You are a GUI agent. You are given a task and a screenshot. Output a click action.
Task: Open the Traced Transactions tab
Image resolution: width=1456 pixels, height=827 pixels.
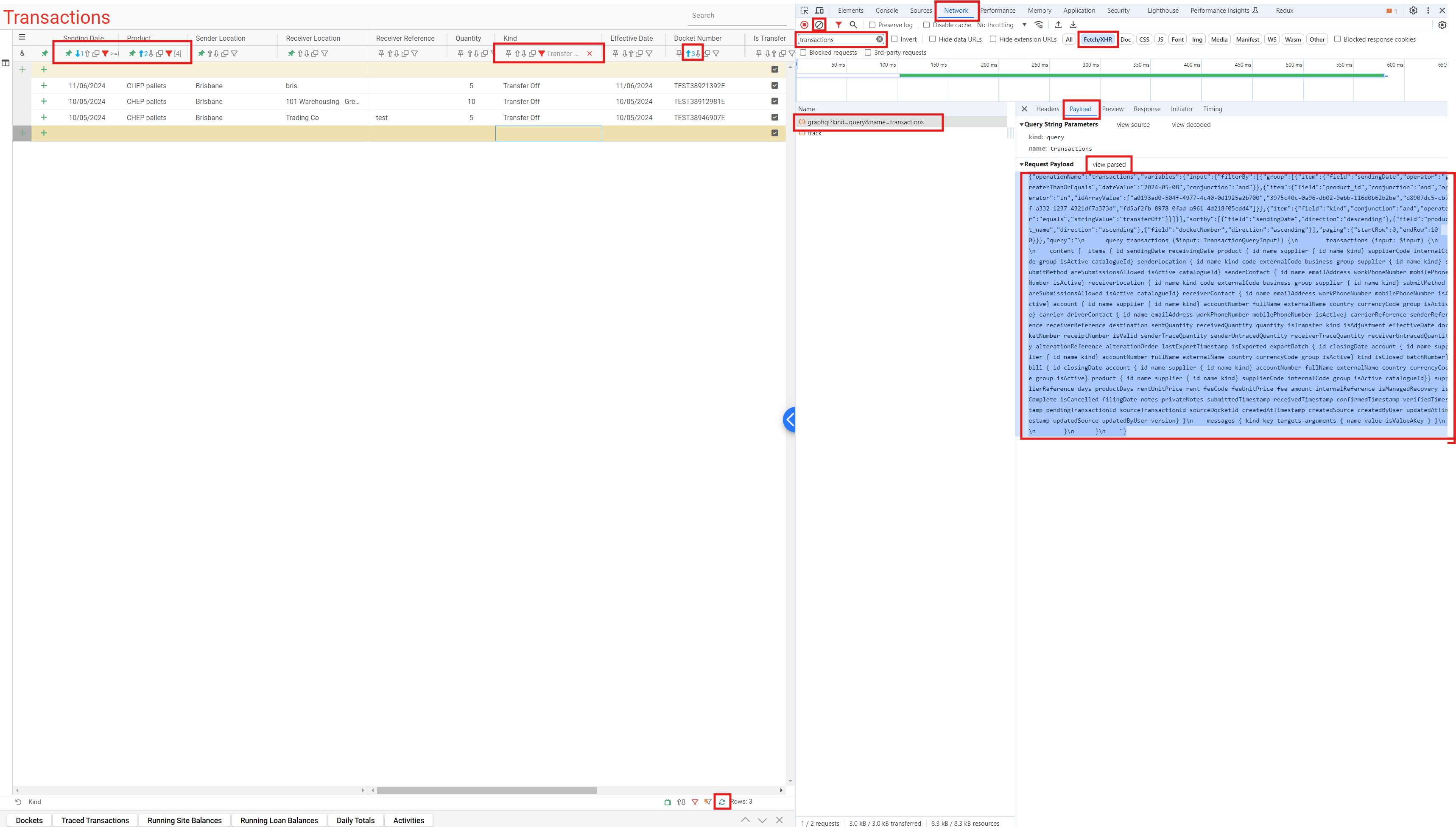point(94,820)
